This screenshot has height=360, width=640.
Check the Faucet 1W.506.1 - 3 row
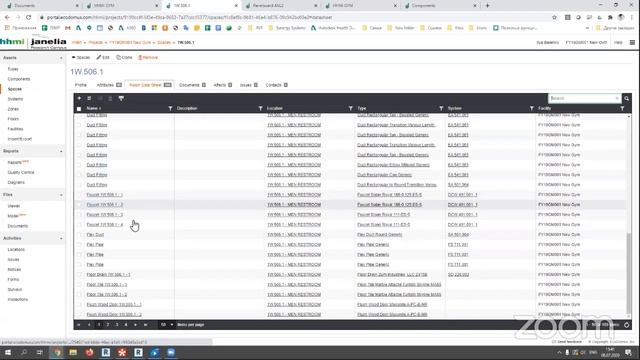click(79, 215)
